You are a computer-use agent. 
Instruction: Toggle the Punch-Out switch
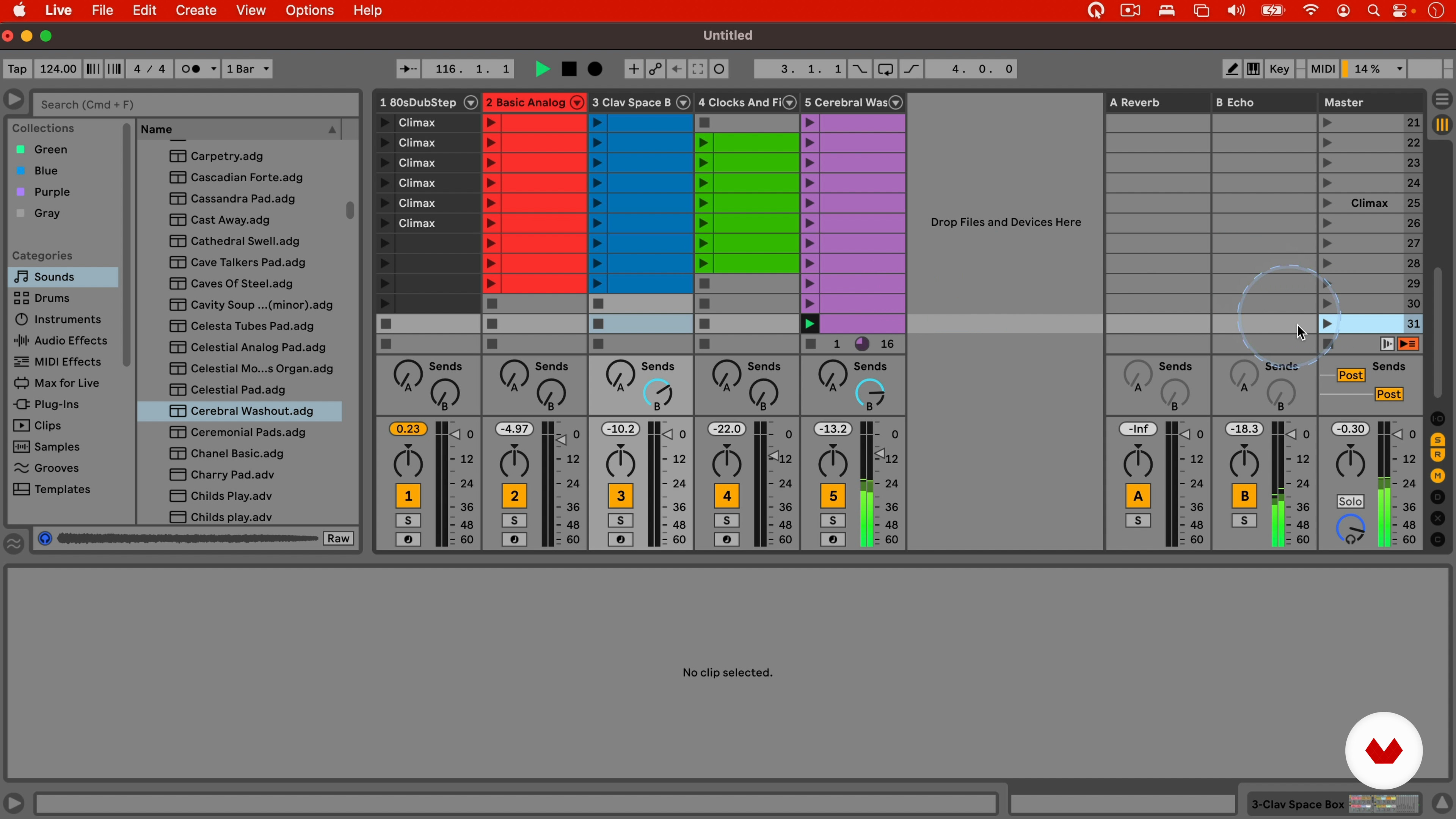(x=911, y=69)
